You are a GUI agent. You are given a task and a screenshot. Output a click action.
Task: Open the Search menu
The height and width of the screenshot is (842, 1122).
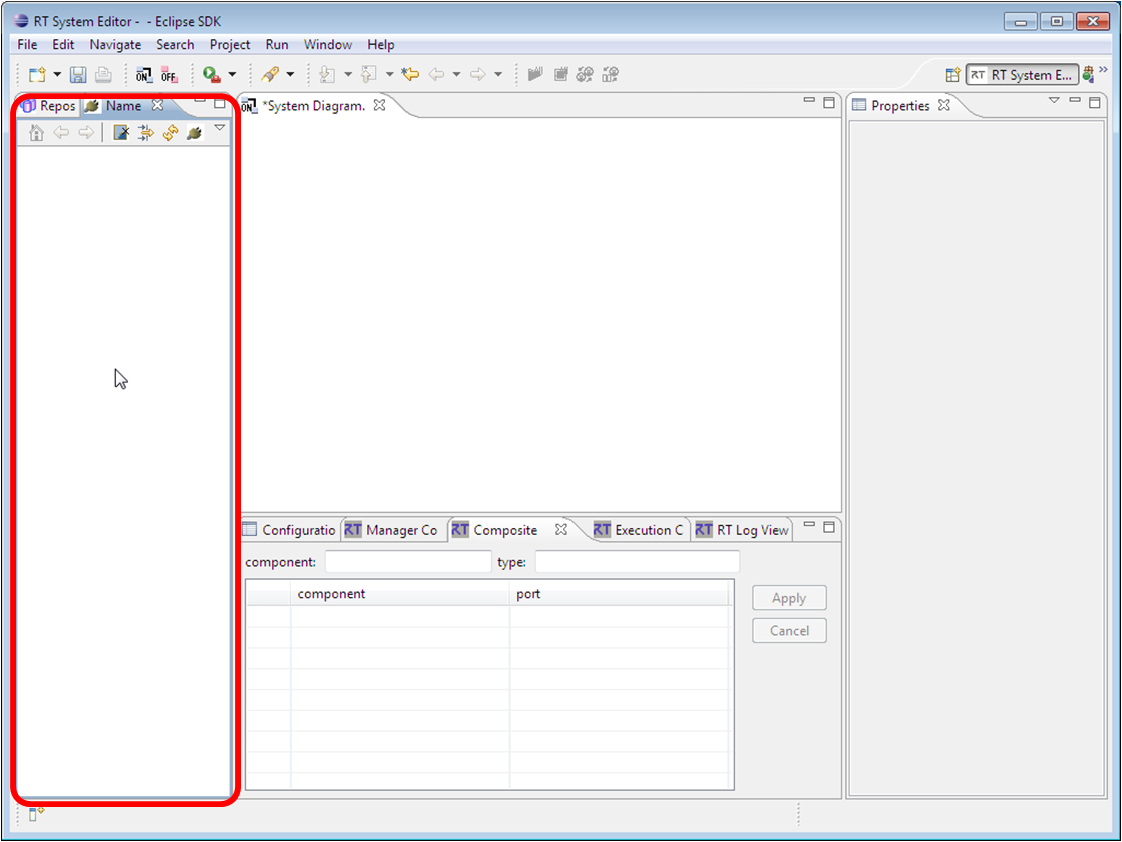pos(175,44)
